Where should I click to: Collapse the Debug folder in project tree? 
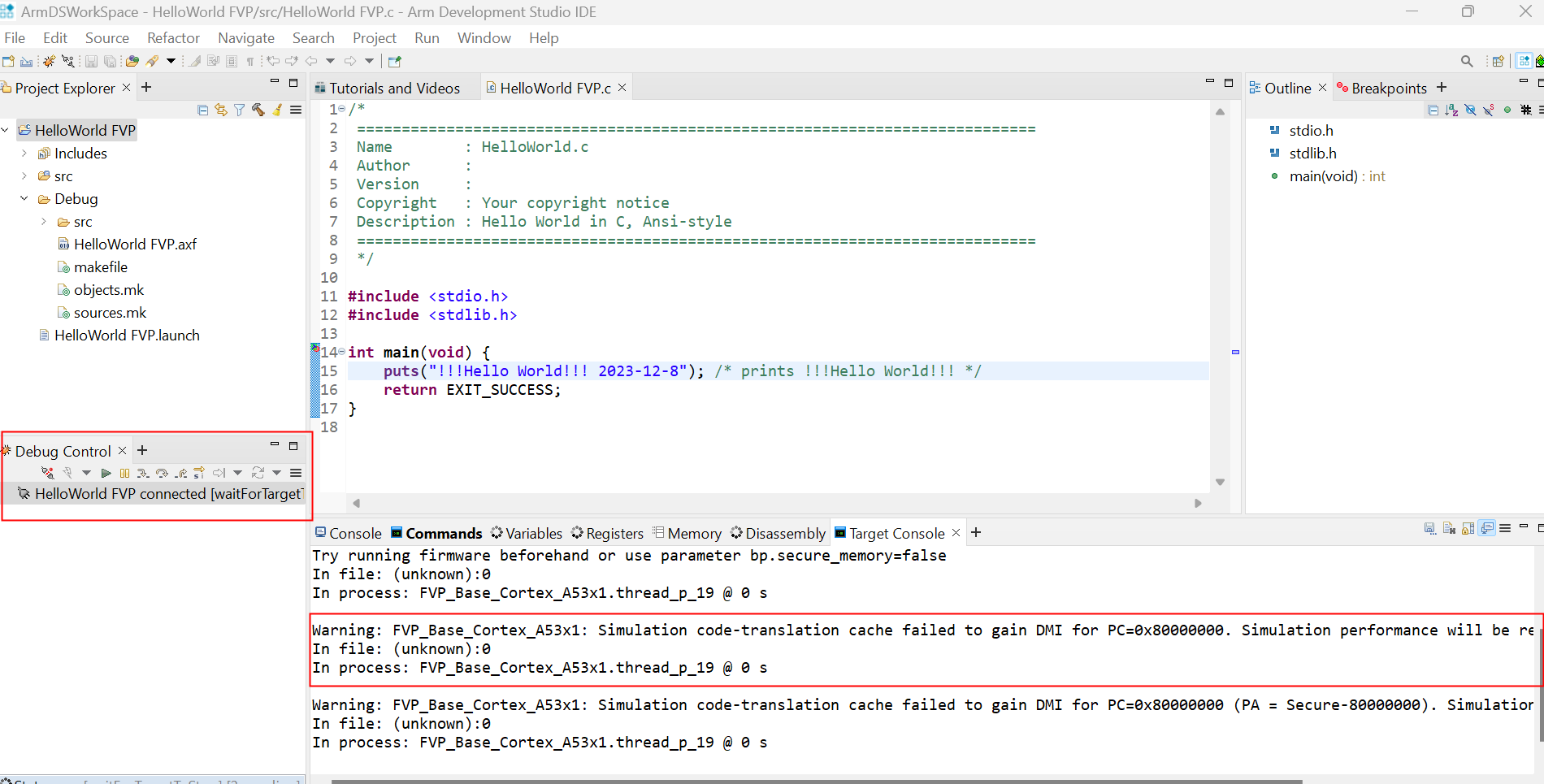coord(24,199)
